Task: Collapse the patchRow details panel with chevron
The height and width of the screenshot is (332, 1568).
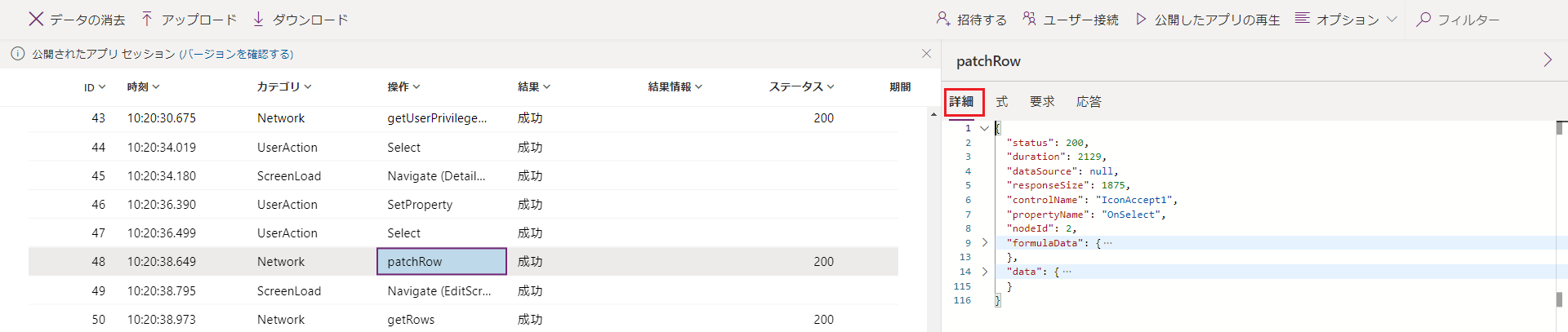Action: coord(1547,60)
